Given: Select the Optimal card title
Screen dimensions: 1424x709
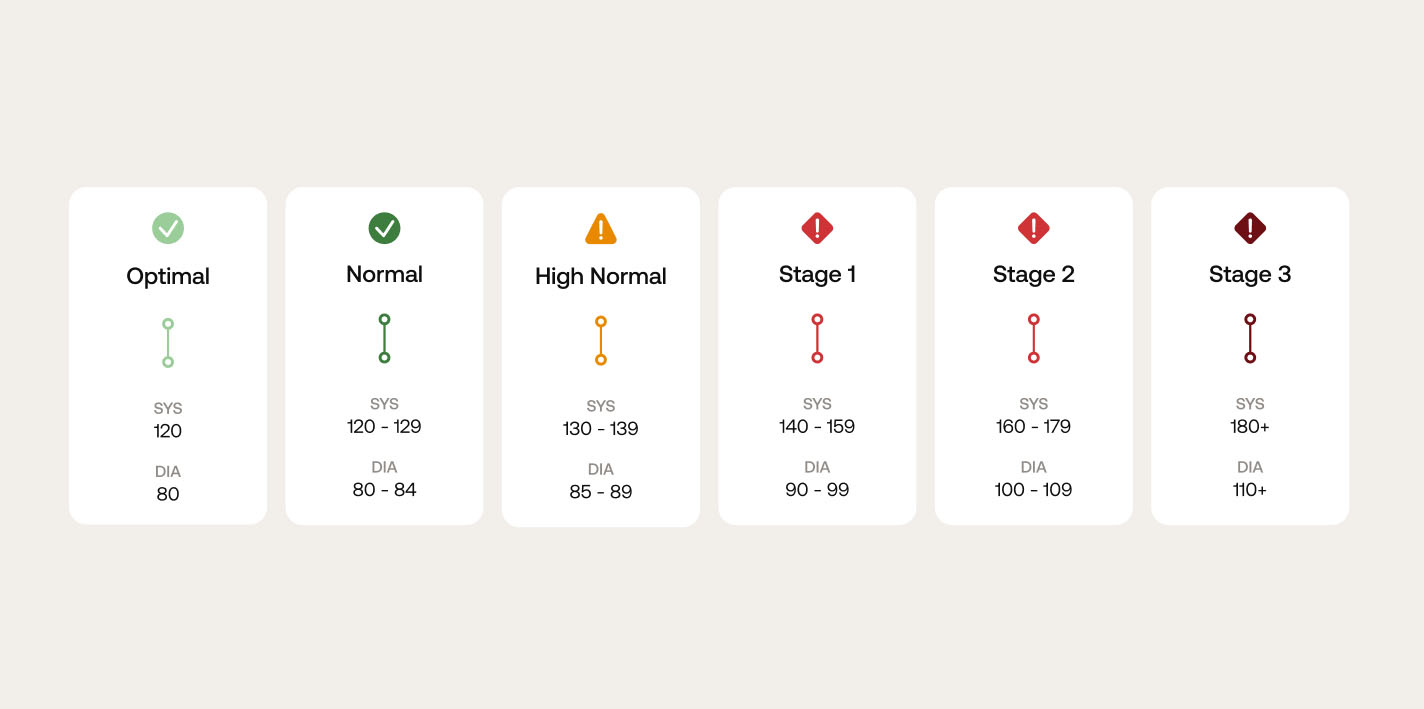Looking at the screenshot, I should (168, 277).
